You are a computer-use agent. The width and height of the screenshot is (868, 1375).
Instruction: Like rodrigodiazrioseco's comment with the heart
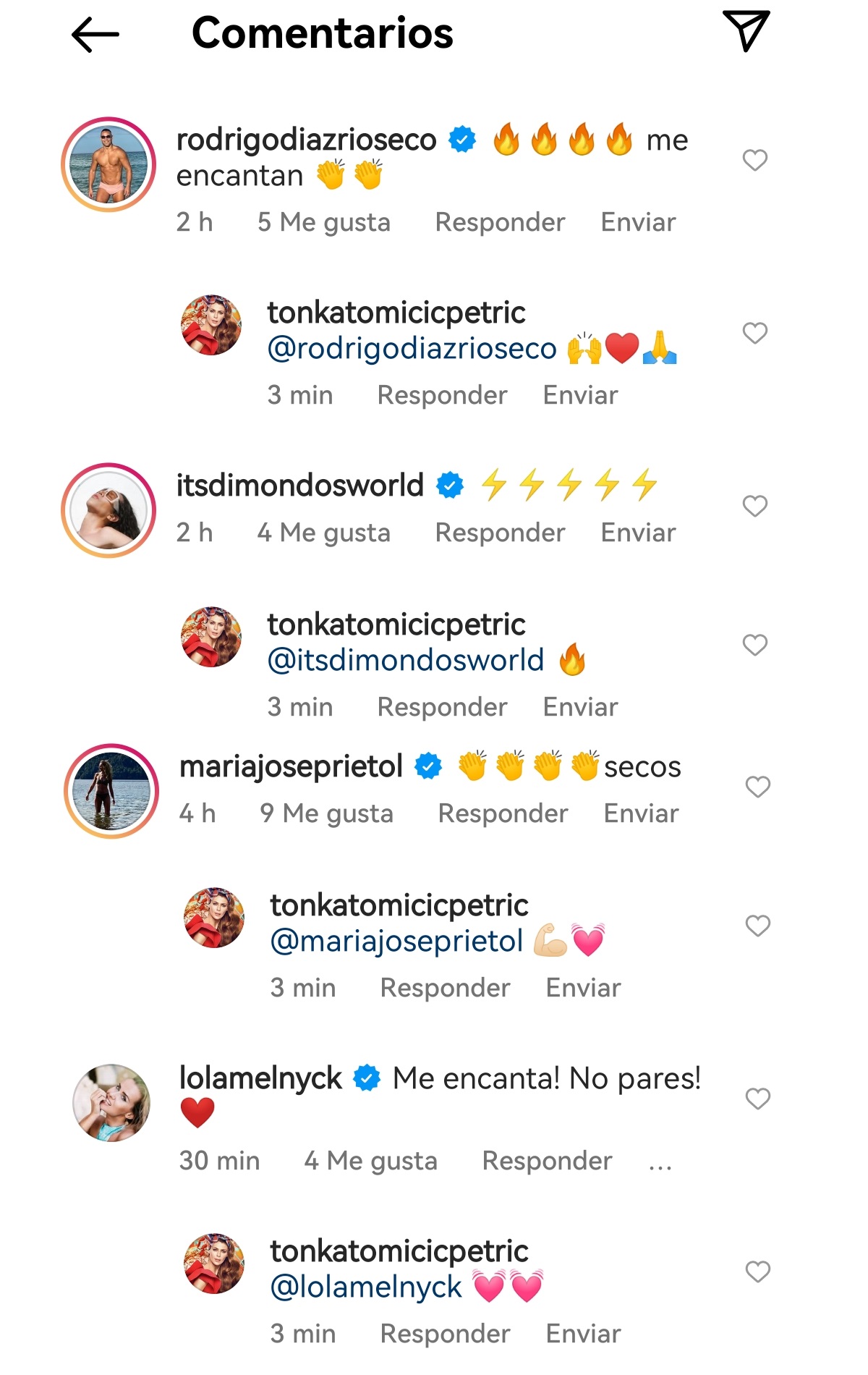tap(755, 158)
